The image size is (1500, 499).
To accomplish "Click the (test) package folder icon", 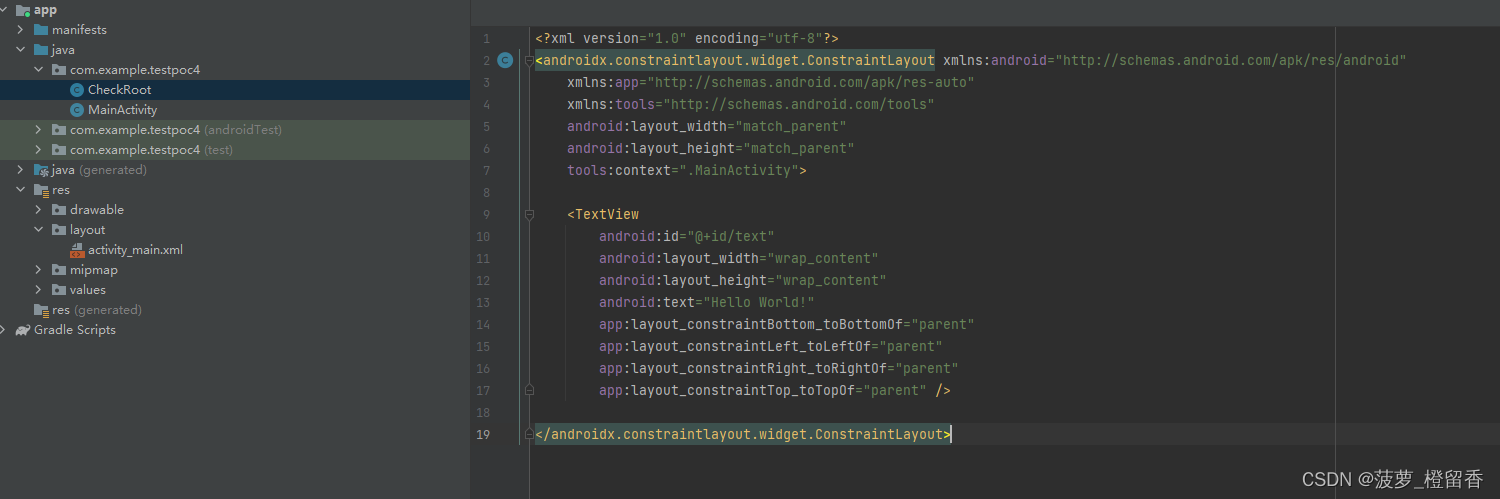I will click(59, 150).
